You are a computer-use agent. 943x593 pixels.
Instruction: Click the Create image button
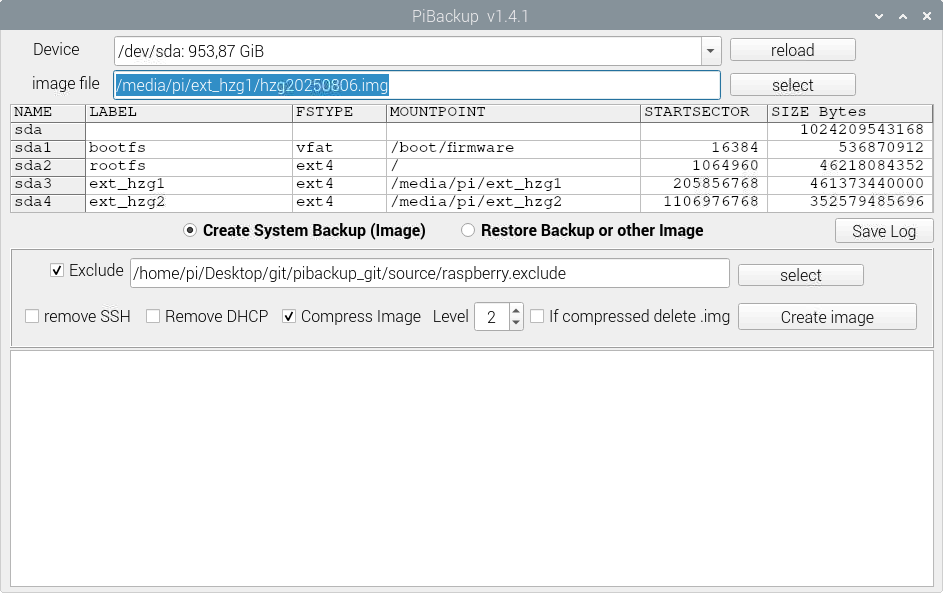point(827,317)
